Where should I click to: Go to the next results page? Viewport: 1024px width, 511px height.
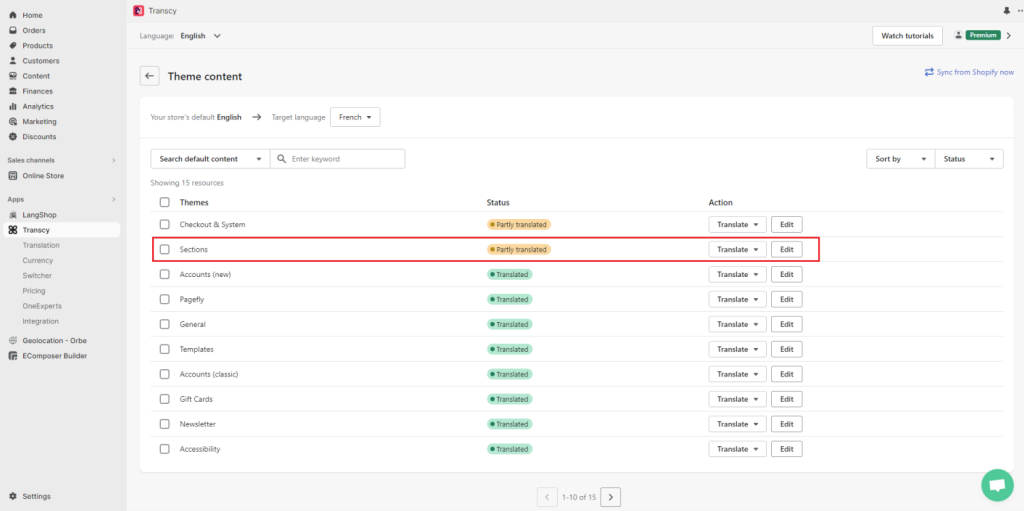pyautogui.click(x=611, y=497)
